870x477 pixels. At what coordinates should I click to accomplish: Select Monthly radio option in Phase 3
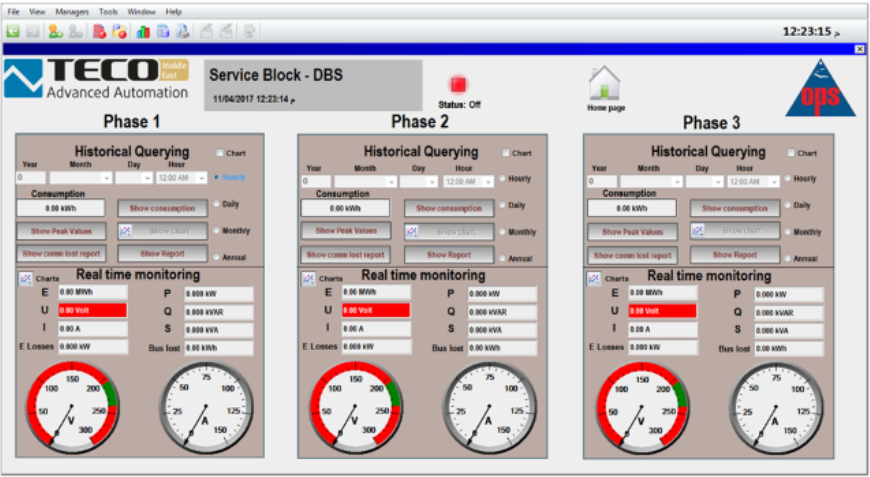click(787, 231)
